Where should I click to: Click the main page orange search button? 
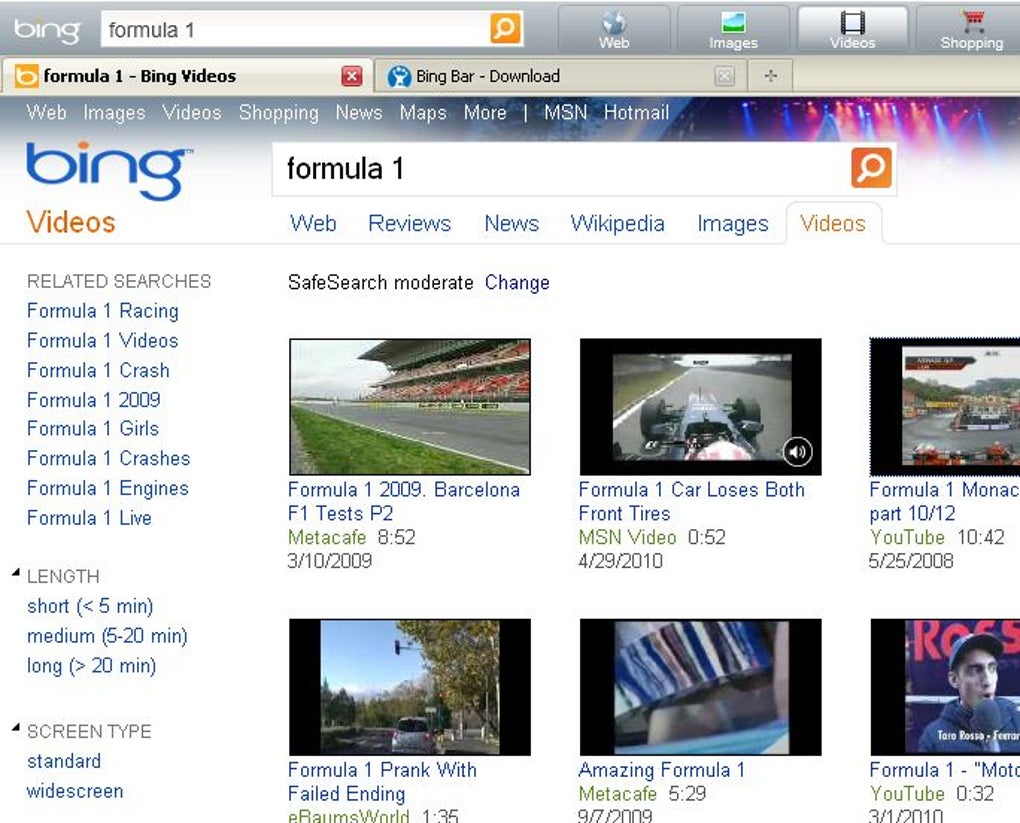click(x=871, y=168)
